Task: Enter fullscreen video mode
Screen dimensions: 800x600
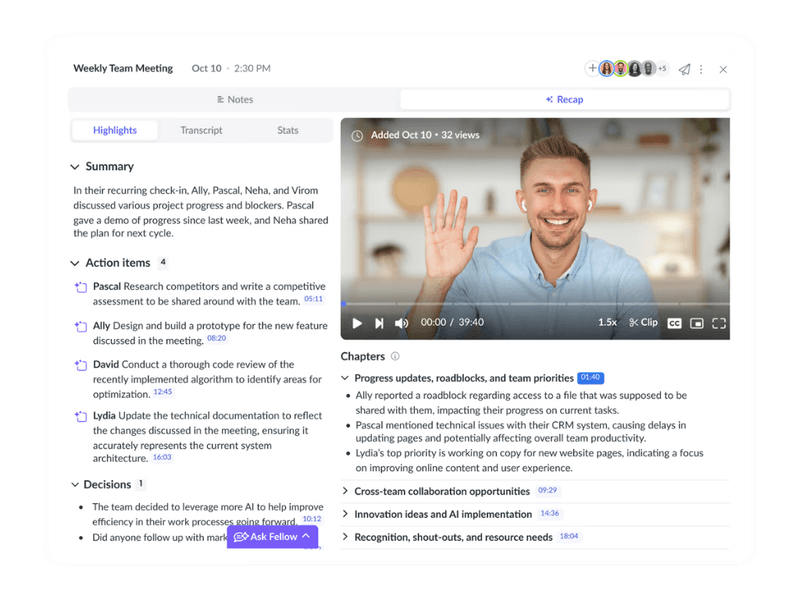Action: [x=719, y=323]
